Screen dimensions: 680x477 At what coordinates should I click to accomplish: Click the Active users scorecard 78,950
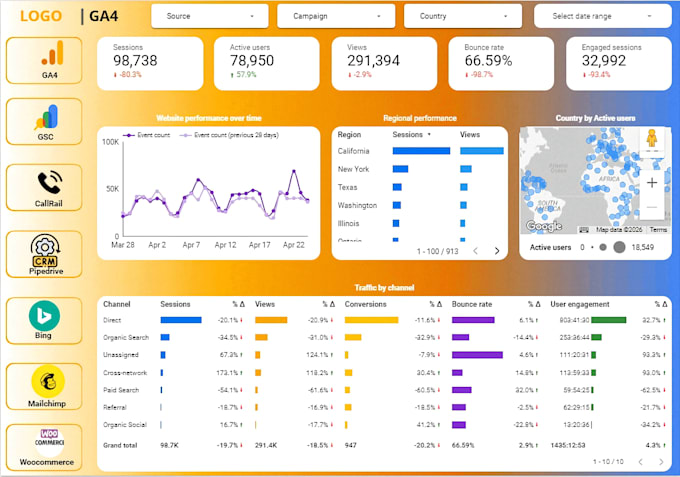coord(267,63)
